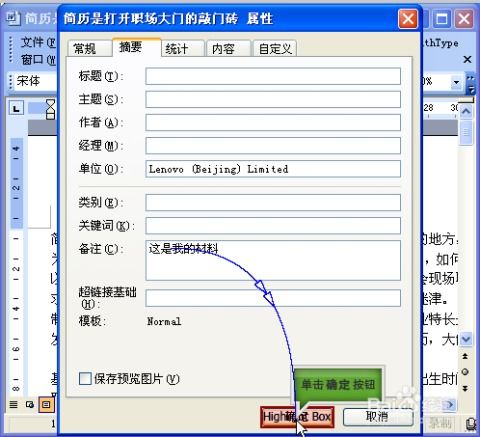Click the highlighted Print layout view icon
The image size is (480, 437).
coord(46,405)
